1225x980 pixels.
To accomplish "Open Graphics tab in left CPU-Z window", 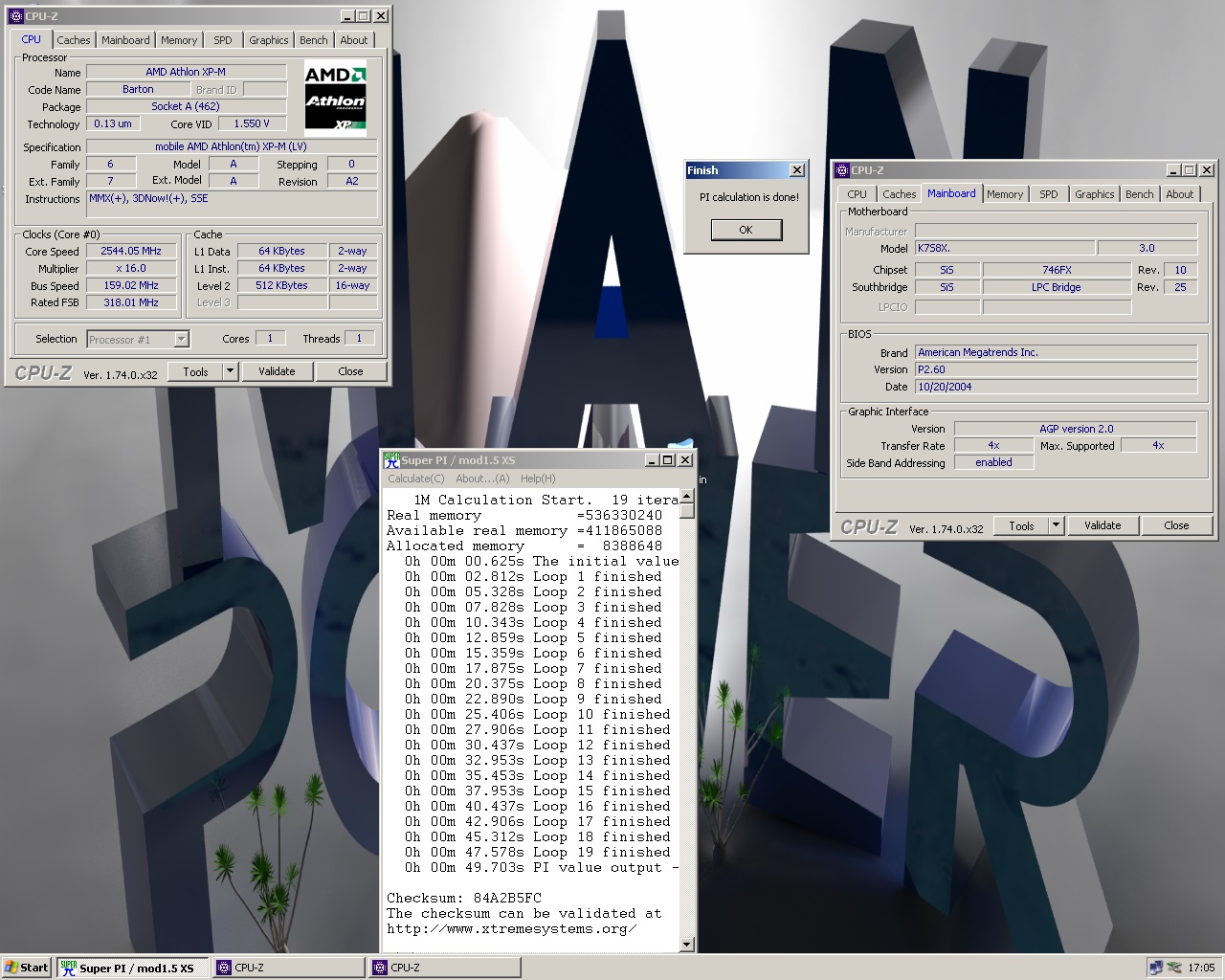I will (x=268, y=40).
